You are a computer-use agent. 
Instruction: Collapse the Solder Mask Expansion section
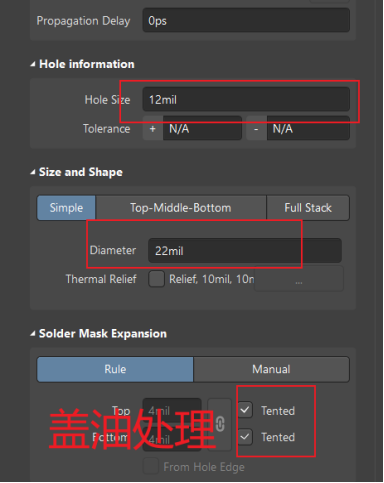[33, 334]
